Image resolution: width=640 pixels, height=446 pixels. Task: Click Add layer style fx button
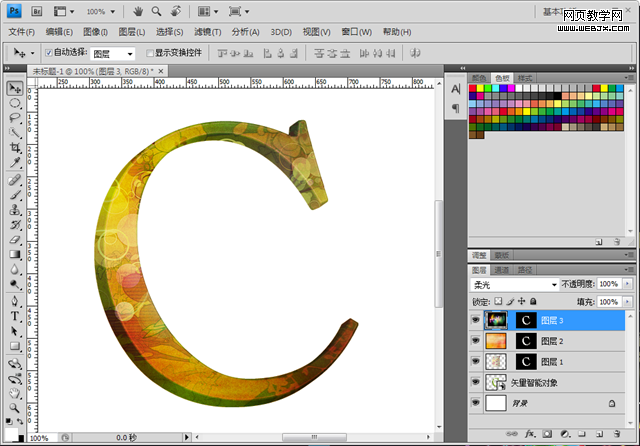tap(530, 434)
